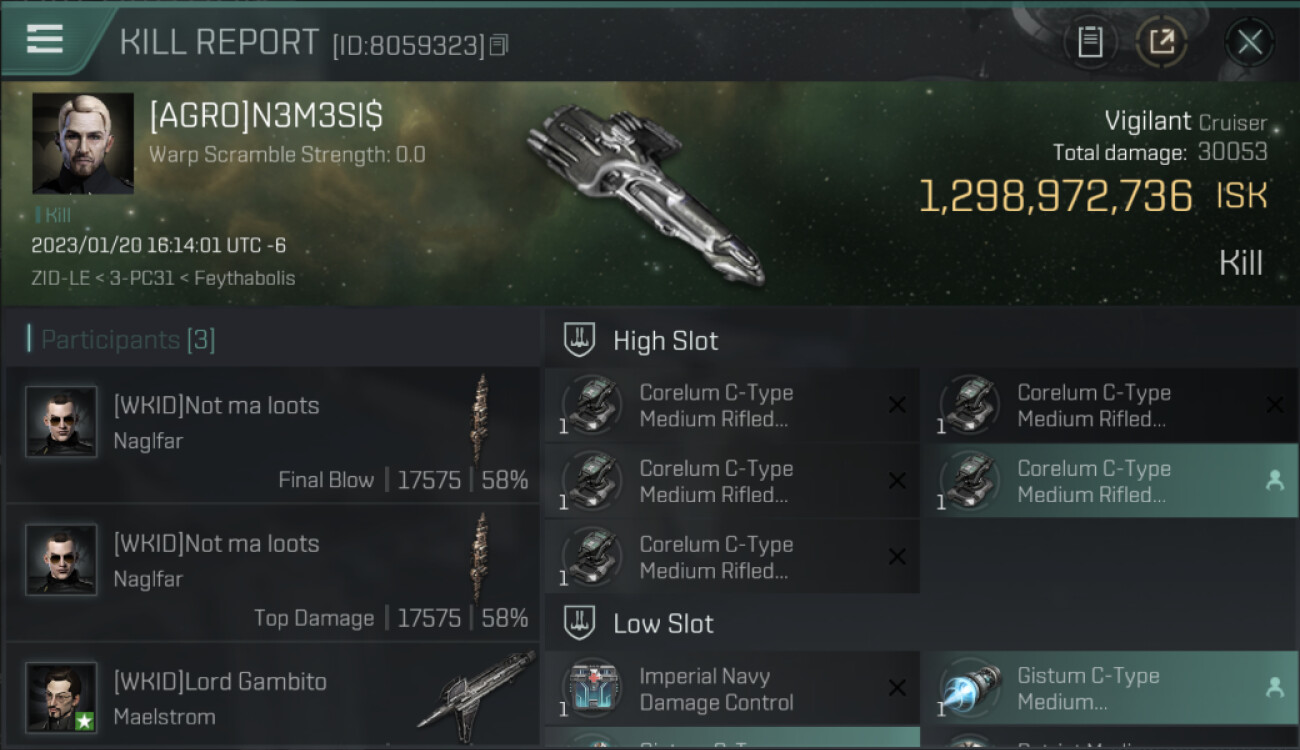Viewport: 1300px width, 750px height.
Task: Click the High Slot section icon
Action: click(580, 340)
